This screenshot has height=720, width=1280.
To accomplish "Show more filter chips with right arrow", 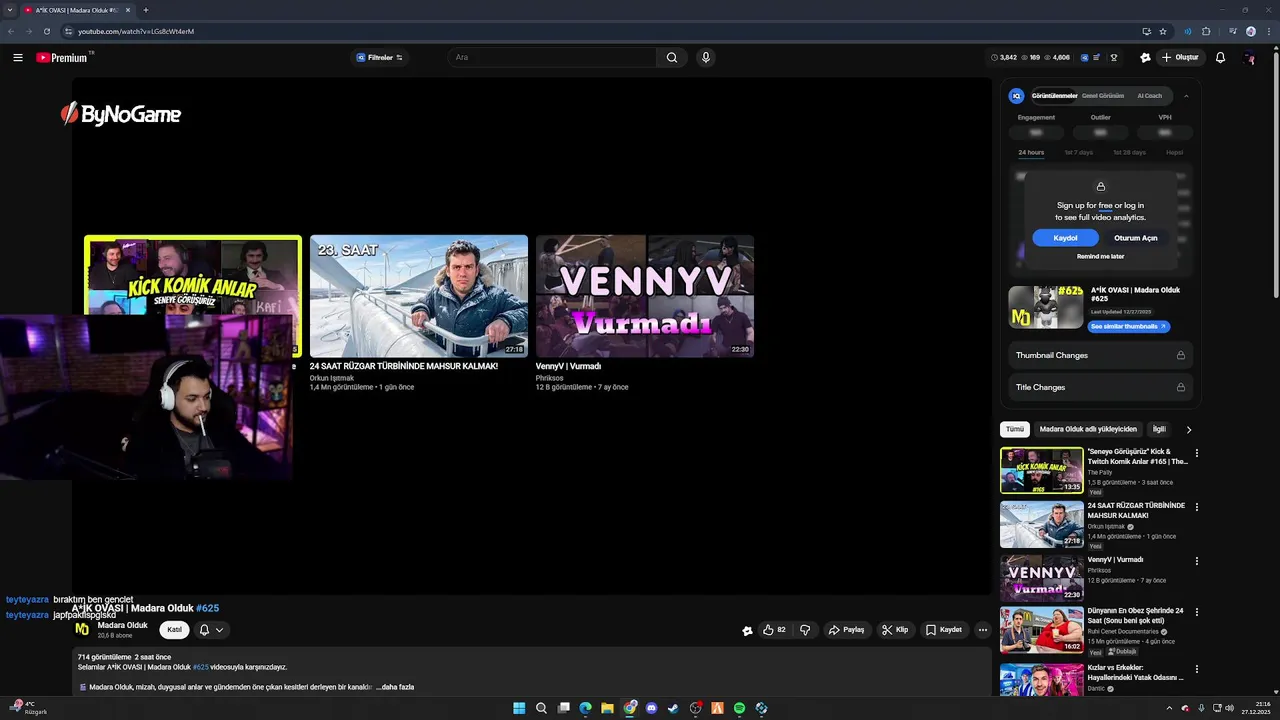I will pos(1189,430).
